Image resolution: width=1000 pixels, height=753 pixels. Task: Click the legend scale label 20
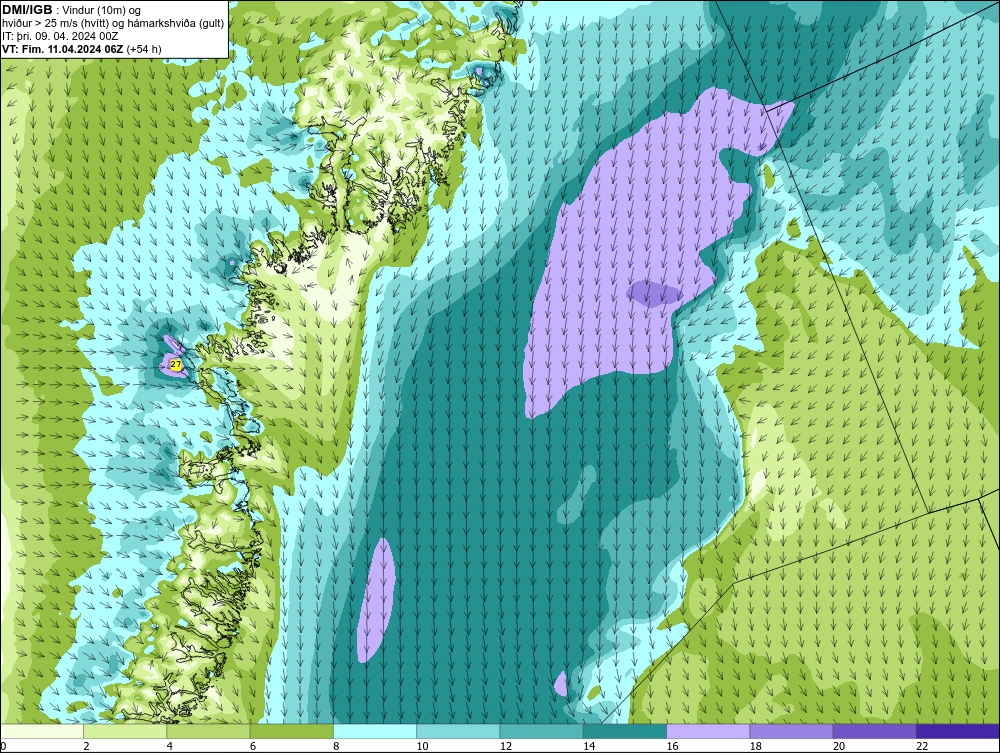[x=839, y=747]
